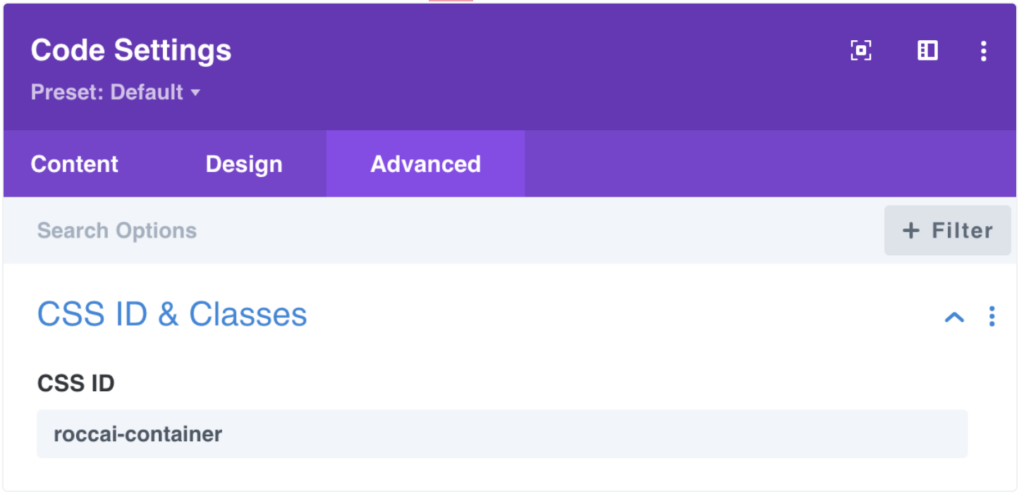Select the Advanced tab

[425, 164]
